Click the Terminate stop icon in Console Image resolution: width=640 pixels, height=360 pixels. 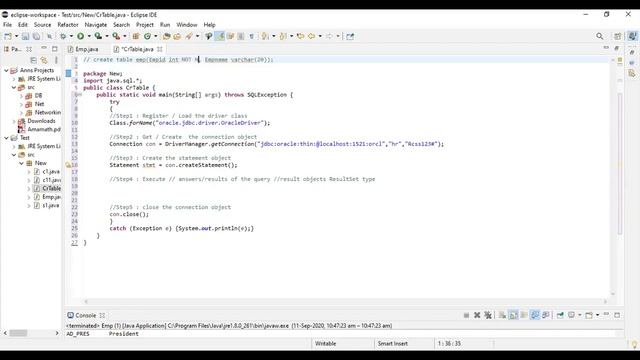point(466,315)
